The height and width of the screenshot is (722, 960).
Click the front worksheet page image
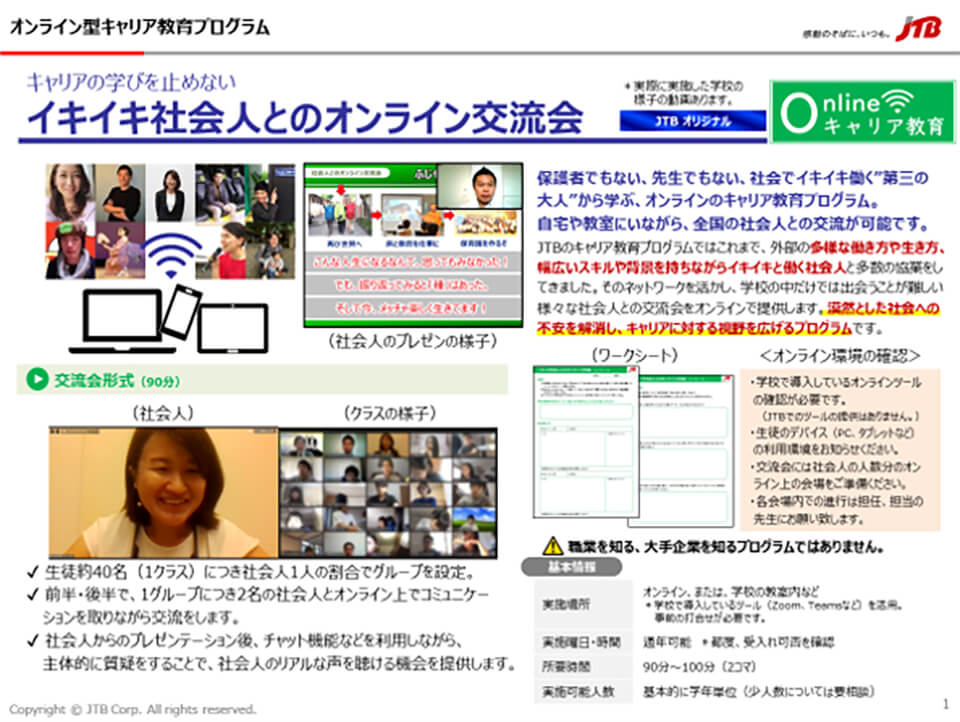tap(586, 442)
